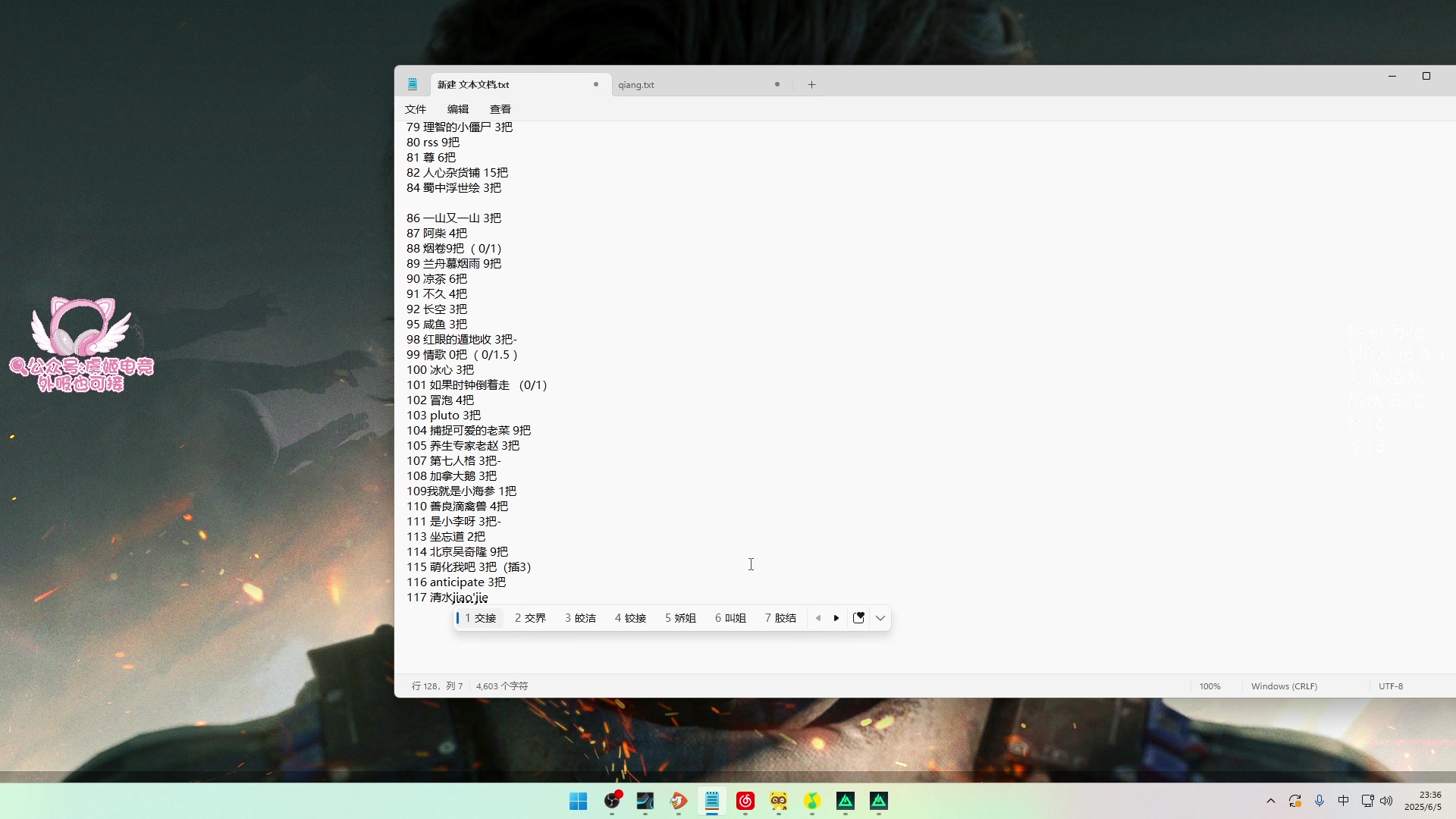This screenshot has width=1456, height=819.
Task: Choose IME candidate 4 铰接
Action: [x=630, y=618]
